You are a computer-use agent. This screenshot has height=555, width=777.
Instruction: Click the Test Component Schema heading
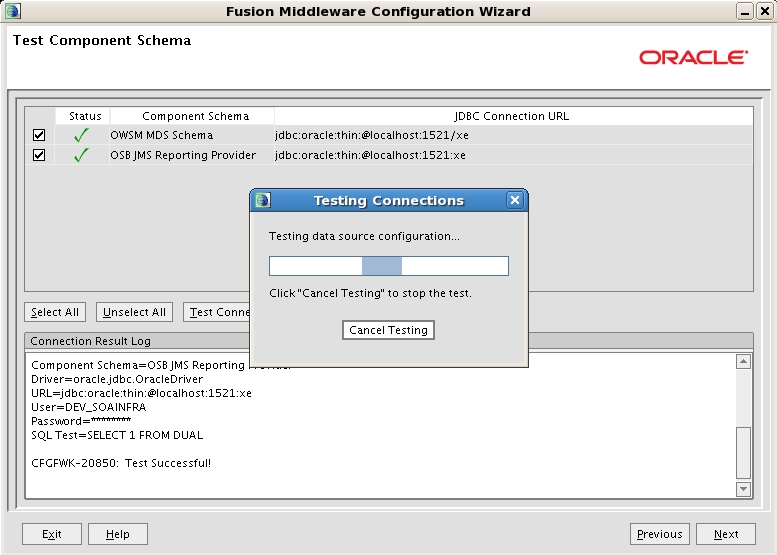102,40
